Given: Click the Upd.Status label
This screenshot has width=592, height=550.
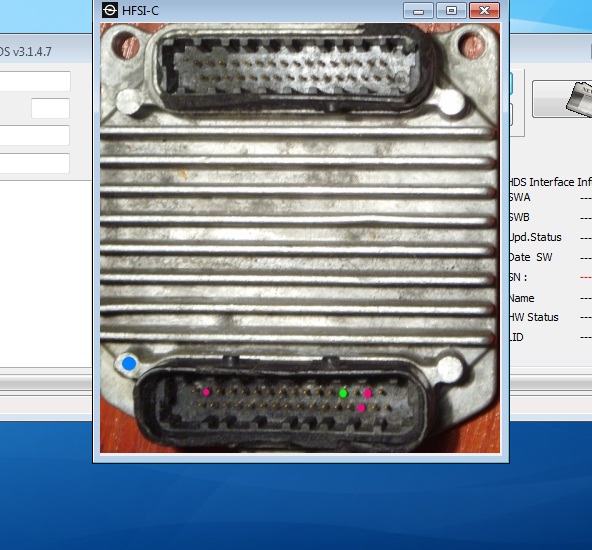Looking at the screenshot, I should point(535,237).
